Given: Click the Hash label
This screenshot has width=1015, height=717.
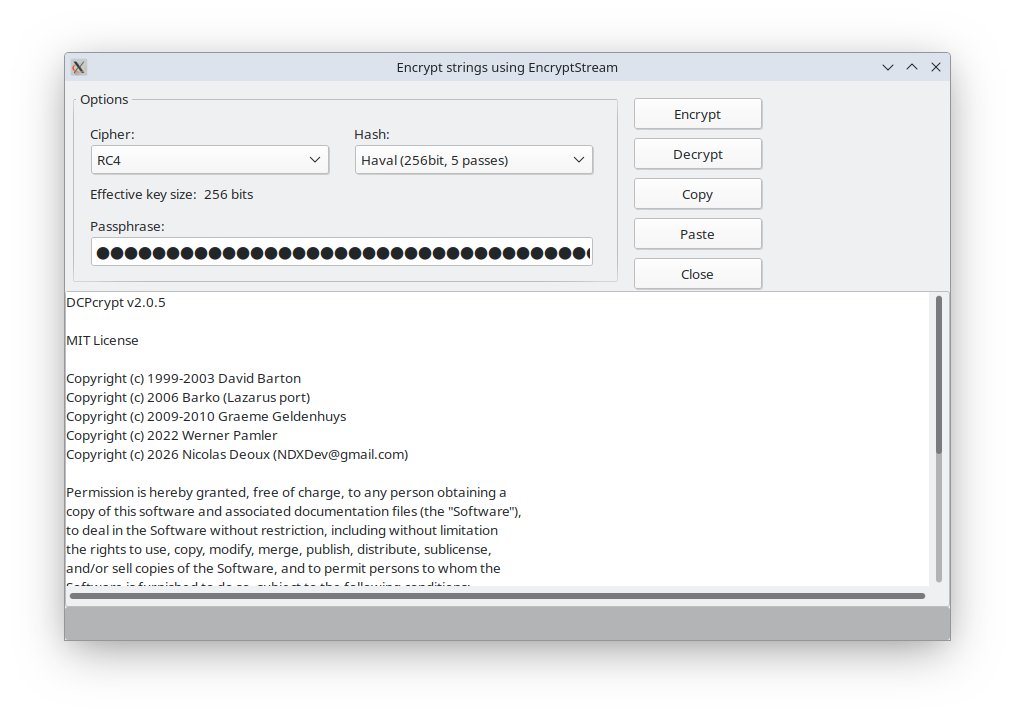Looking at the screenshot, I should click(372, 135).
